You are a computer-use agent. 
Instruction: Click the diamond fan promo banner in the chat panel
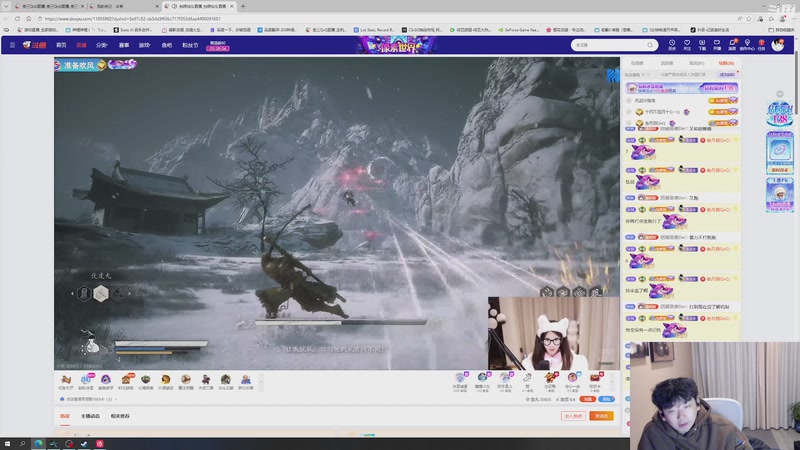pos(682,88)
